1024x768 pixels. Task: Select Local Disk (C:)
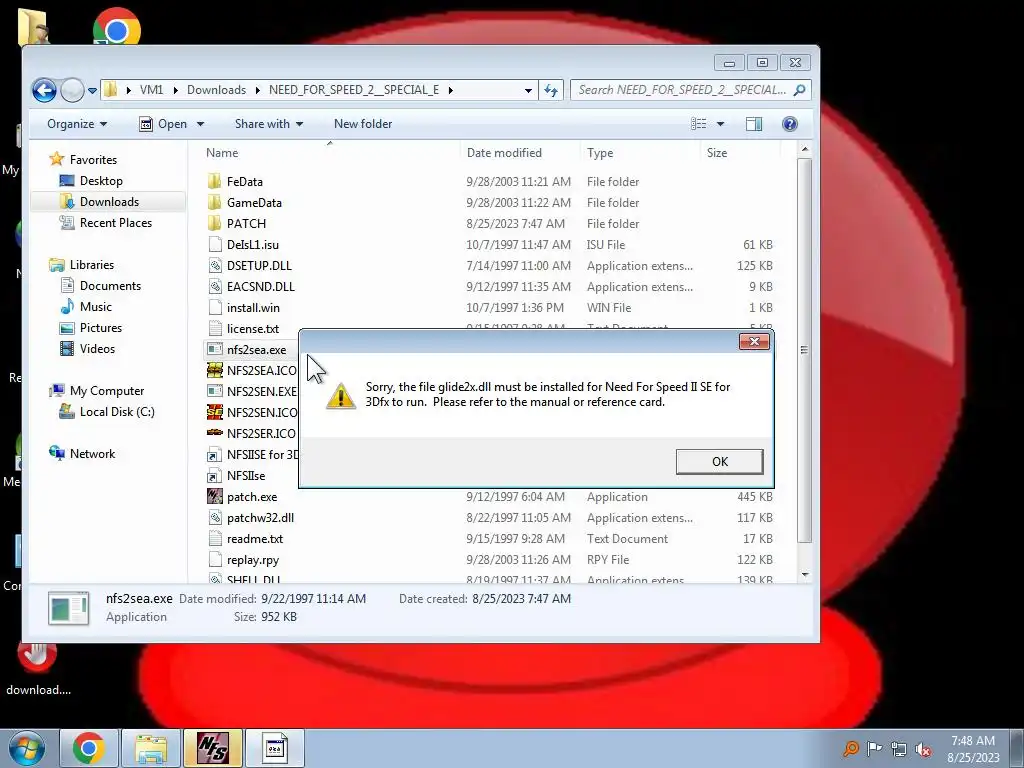coord(117,412)
